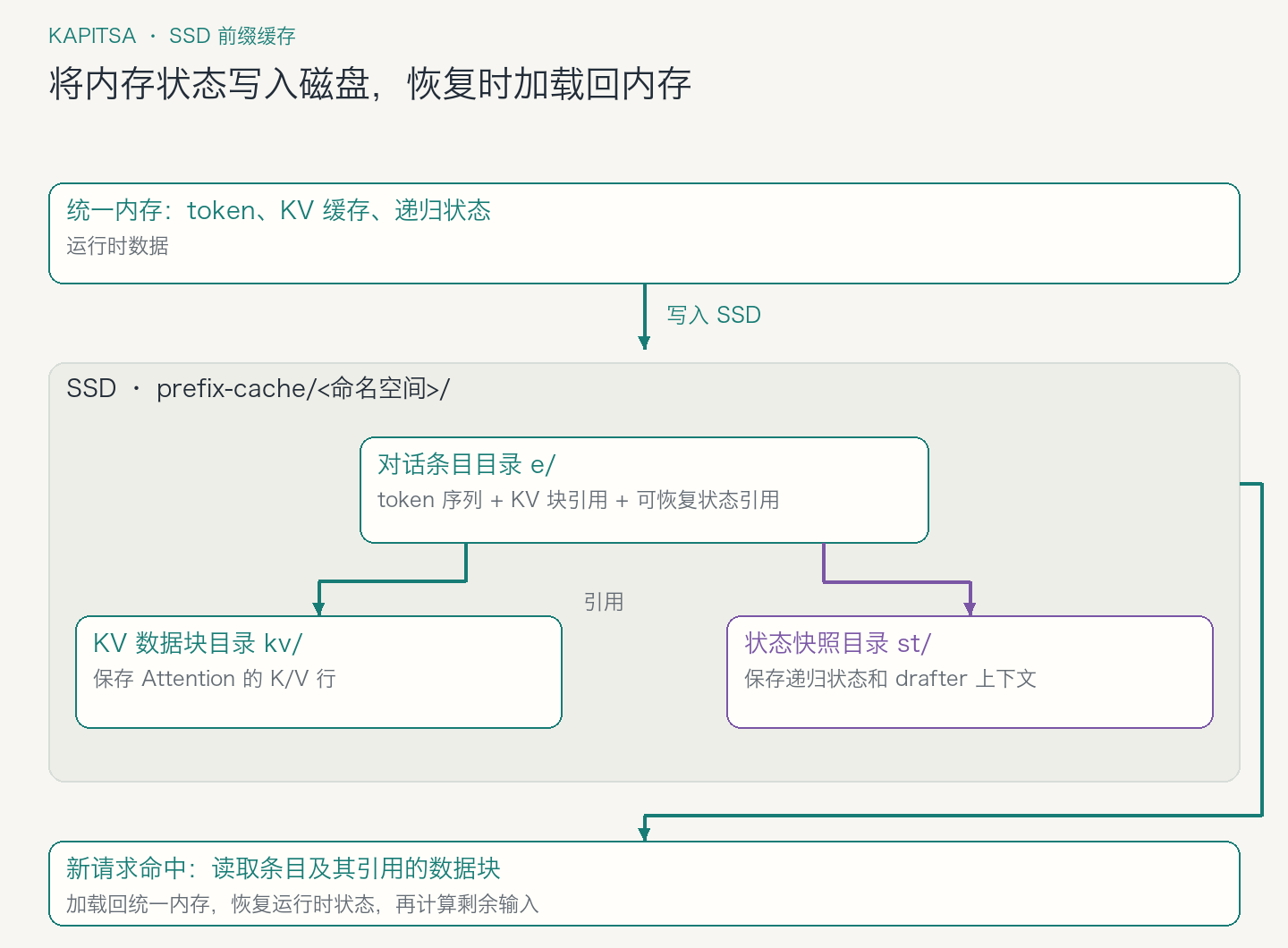Screen dimensions: 1288x948
Task: Select the text "token 序列 + KV 块引用 + 可恢复状态引用"
Action: [578, 500]
